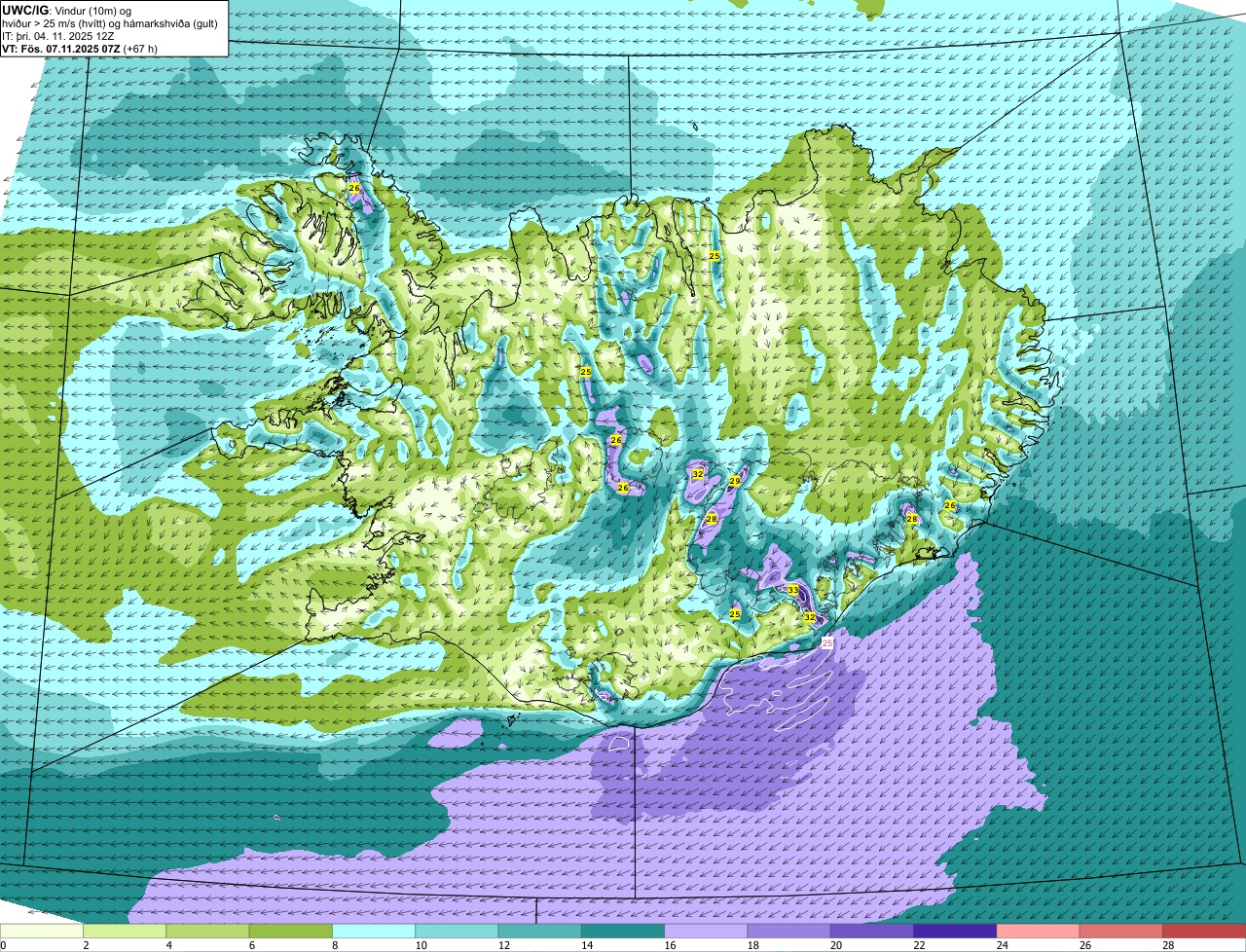Click the 14–16 m/s dark teal legend swatch
The width and height of the screenshot is (1246, 952).
623,932
